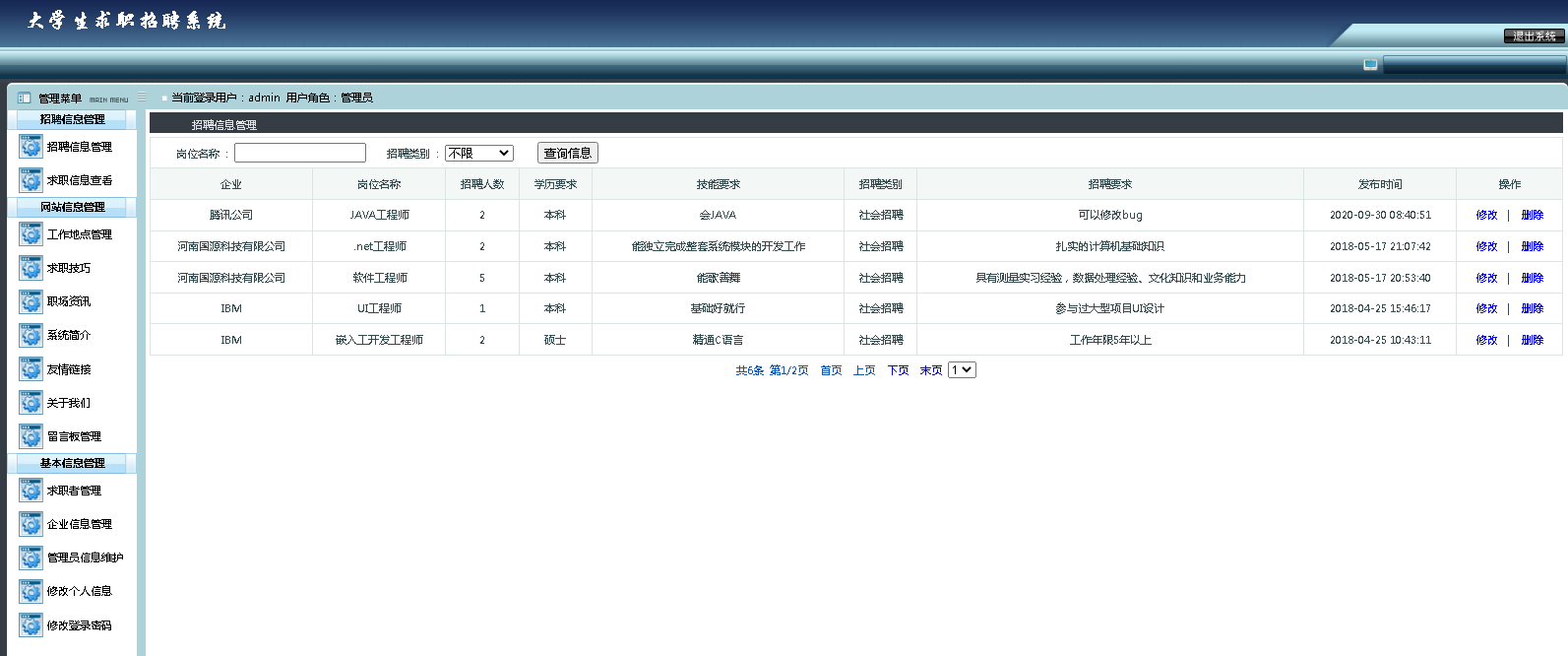Open the 招聘类别 dropdown showing 不限
This screenshot has height=656, width=1568.
[x=479, y=153]
